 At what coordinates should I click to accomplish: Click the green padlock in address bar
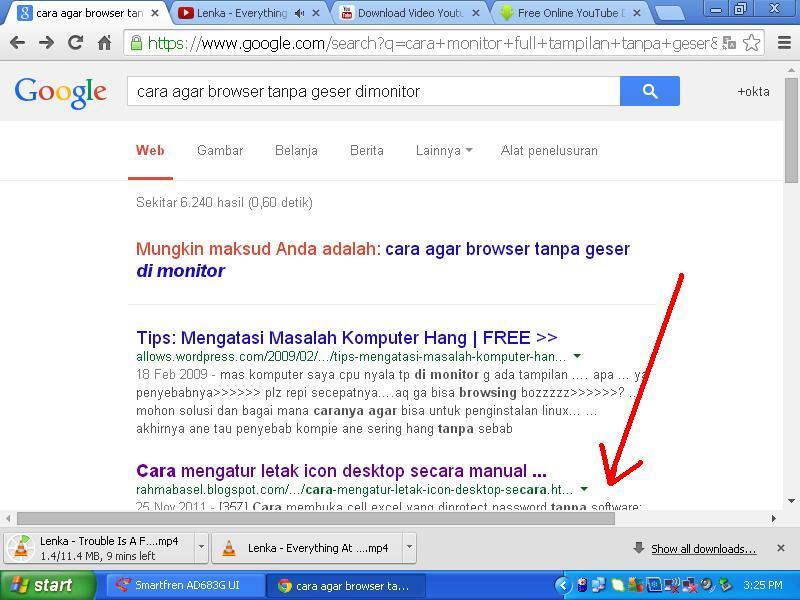[136, 43]
